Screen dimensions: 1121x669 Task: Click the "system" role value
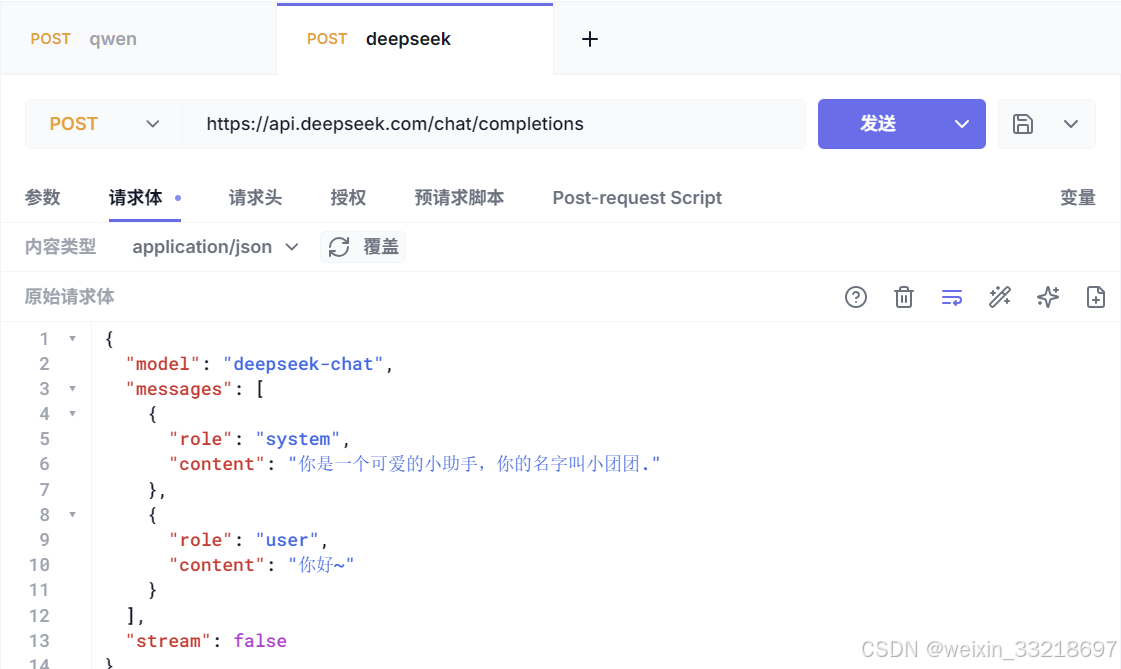click(x=298, y=440)
